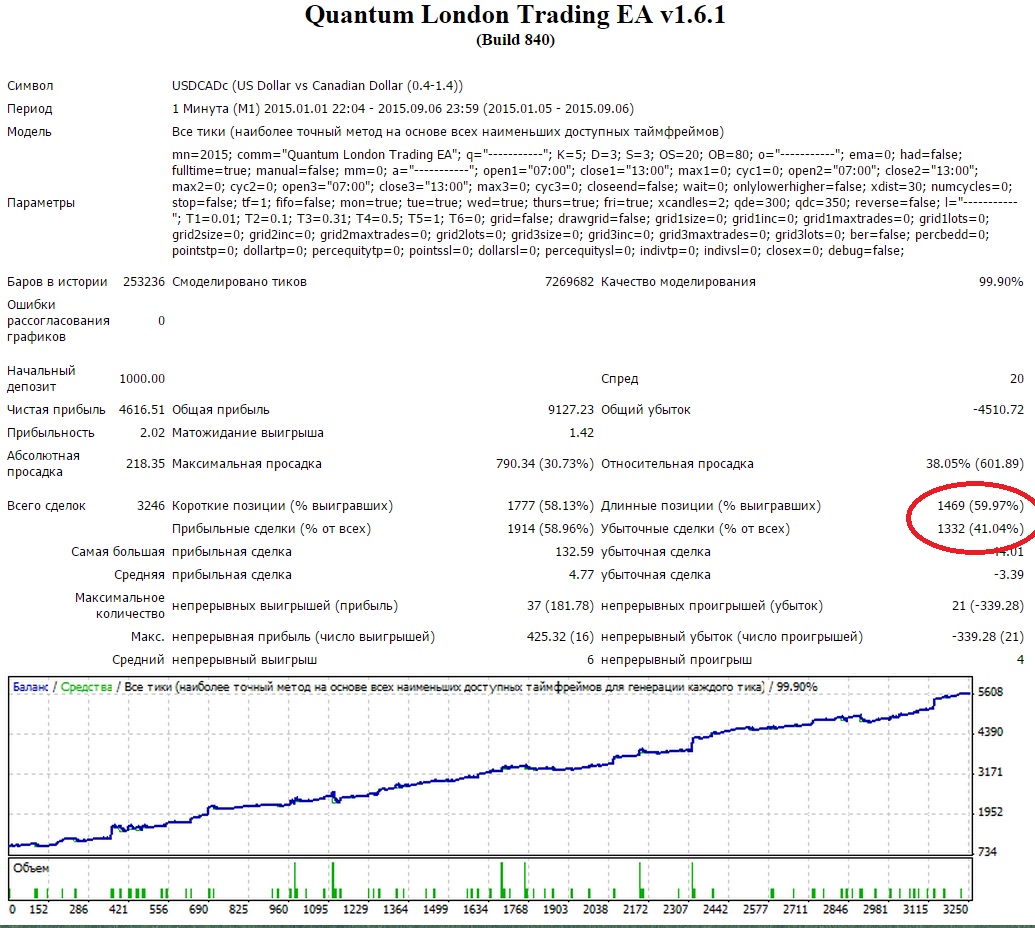Click the absolute drawdown value '218.35'
Image resolution: width=1035 pixels, height=928 pixels.
[x=145, y=464]
